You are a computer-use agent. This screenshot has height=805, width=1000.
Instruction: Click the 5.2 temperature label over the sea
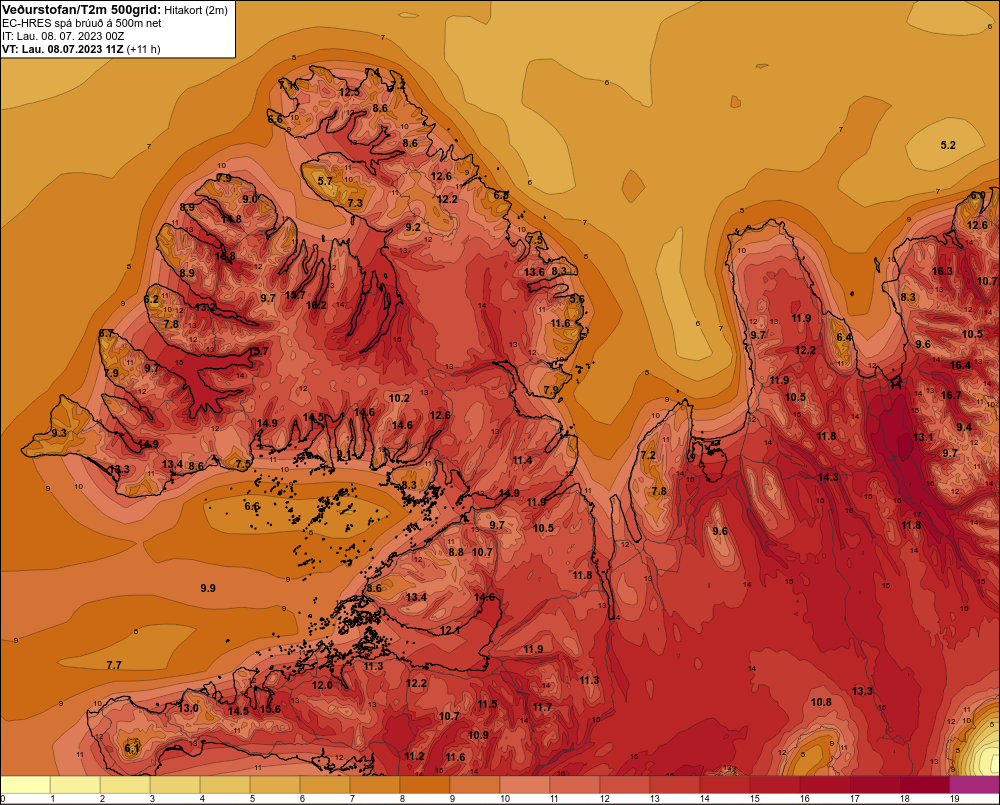click(948, 145)
